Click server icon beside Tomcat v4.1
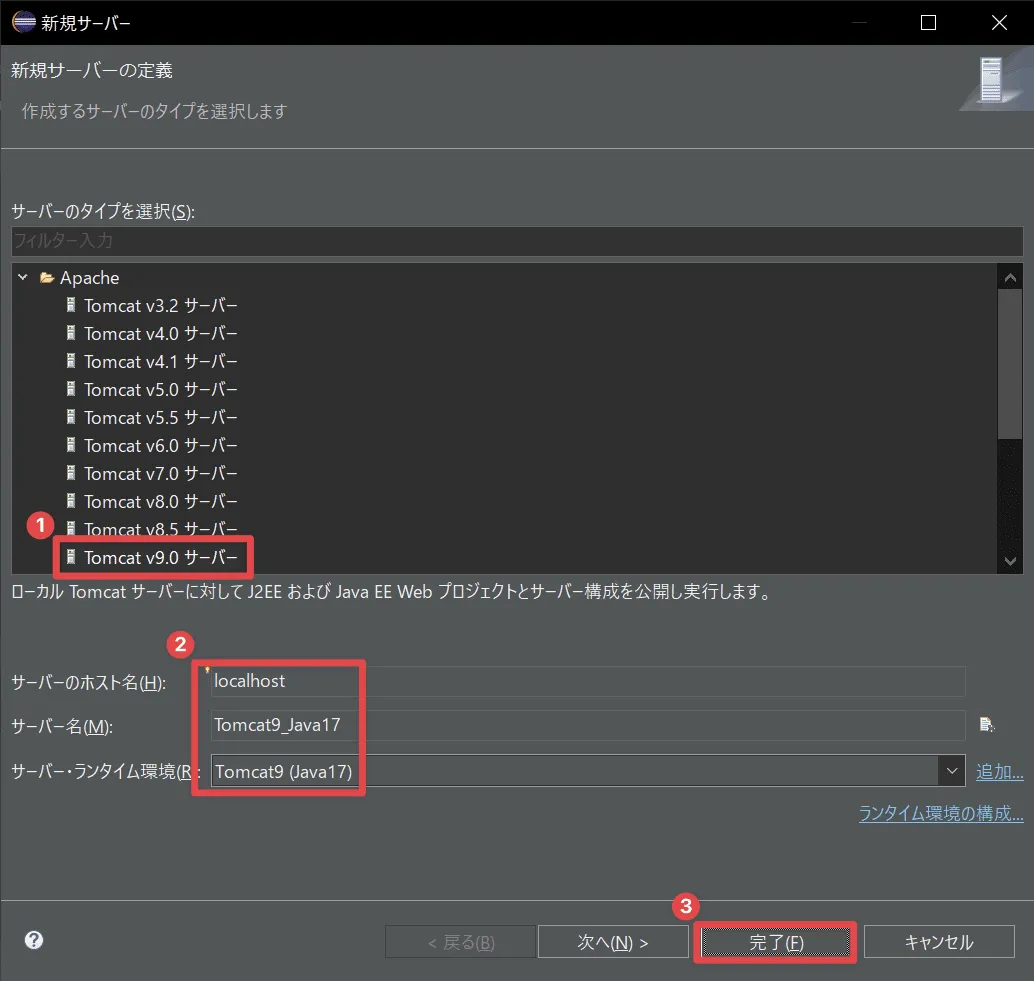This screenshot has height=981, width=1034. (x=71, y=361)
